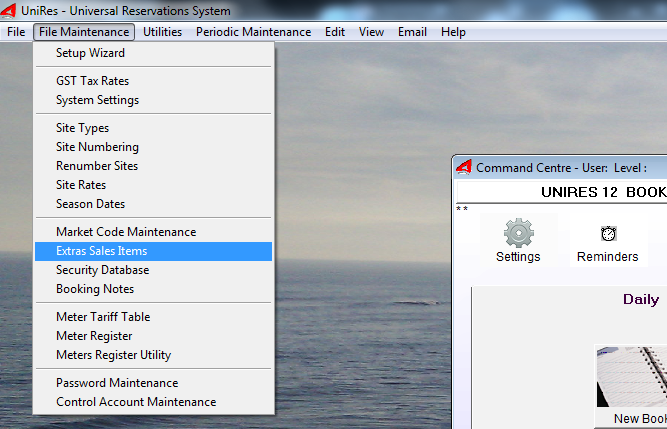Choose Password Maintenance
667x429 pixels.
click(154, 383)
